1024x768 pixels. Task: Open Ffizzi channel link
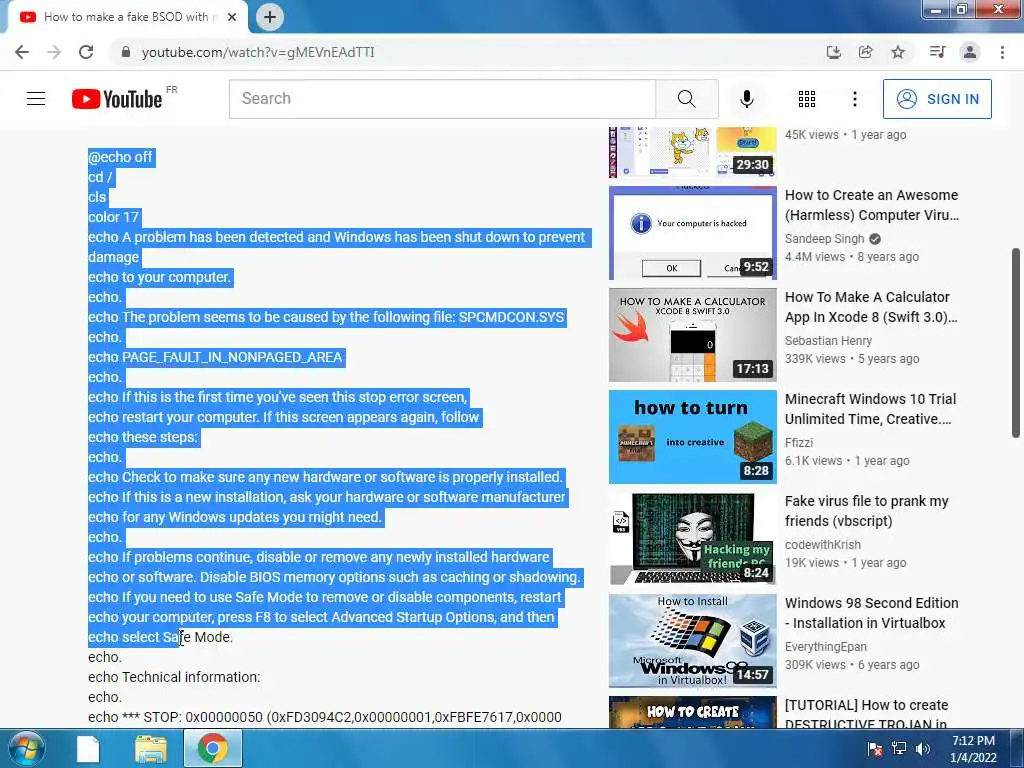pyautogui.click(x=799, y=442)
